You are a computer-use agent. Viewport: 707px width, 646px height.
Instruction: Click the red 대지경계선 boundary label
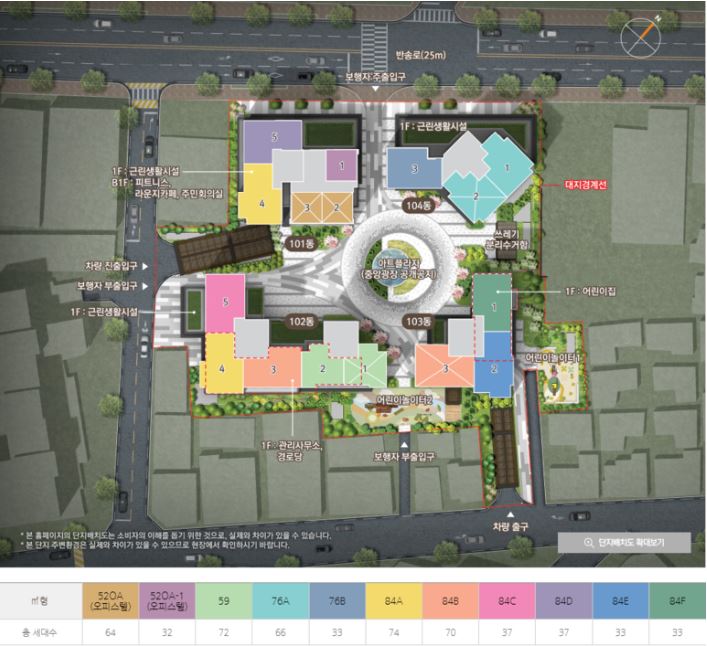[x=586, y=185]
